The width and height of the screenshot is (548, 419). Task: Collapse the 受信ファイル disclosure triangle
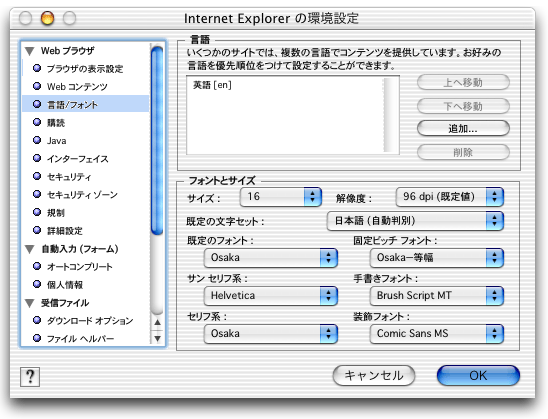[30, 303]
